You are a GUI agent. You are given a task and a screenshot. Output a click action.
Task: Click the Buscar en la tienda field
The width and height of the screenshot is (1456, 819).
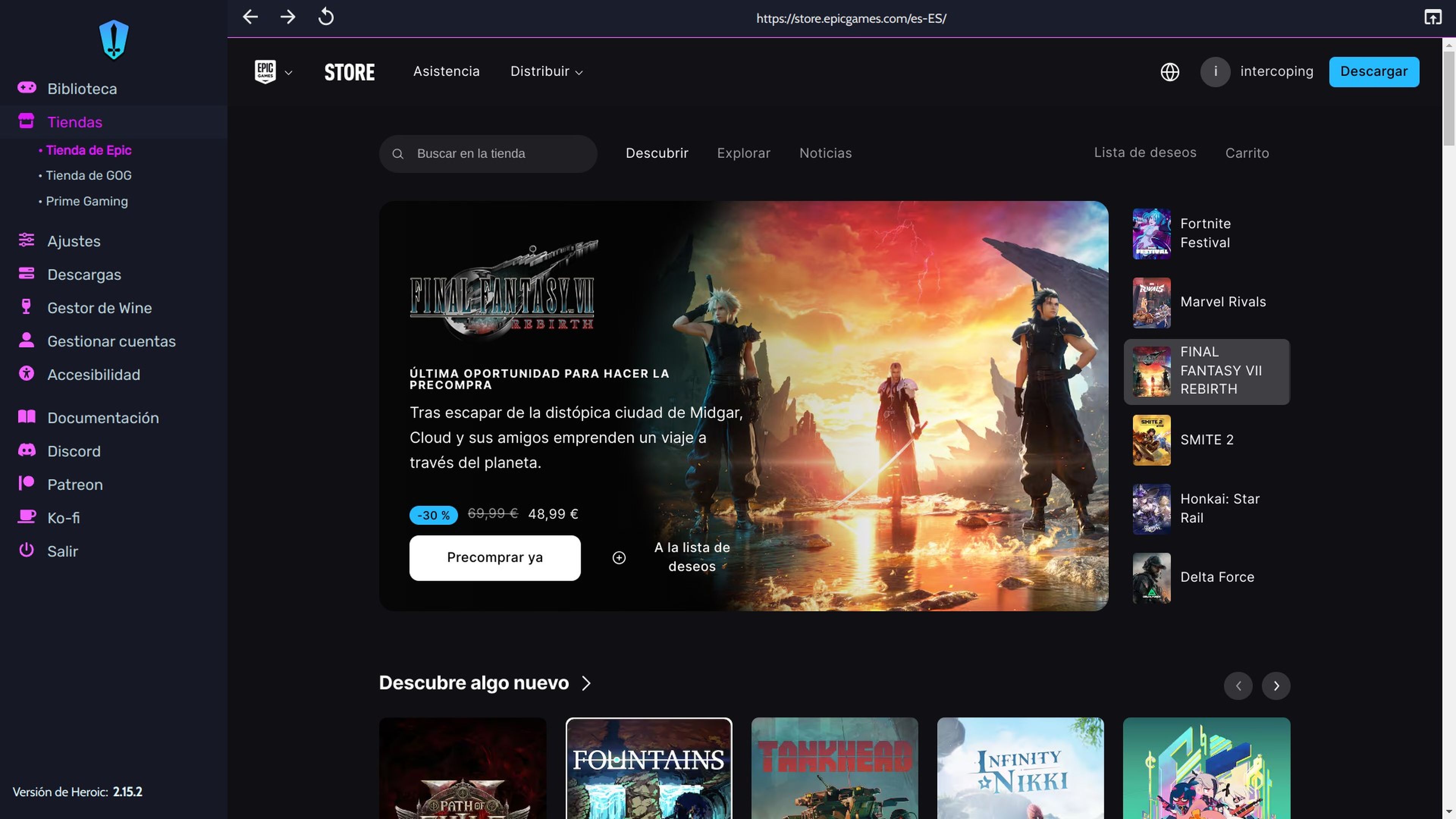point(488,154)
